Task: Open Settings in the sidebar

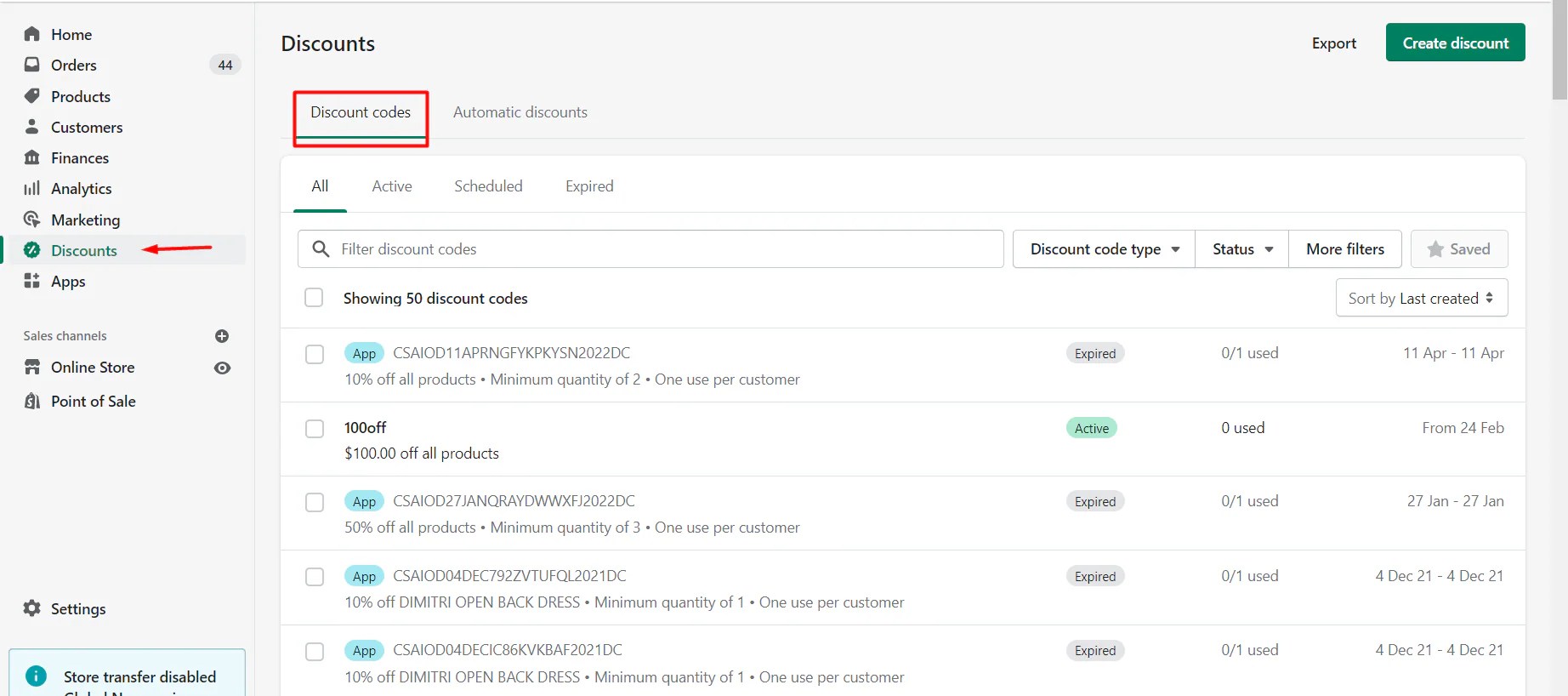Action: [78, 608]
